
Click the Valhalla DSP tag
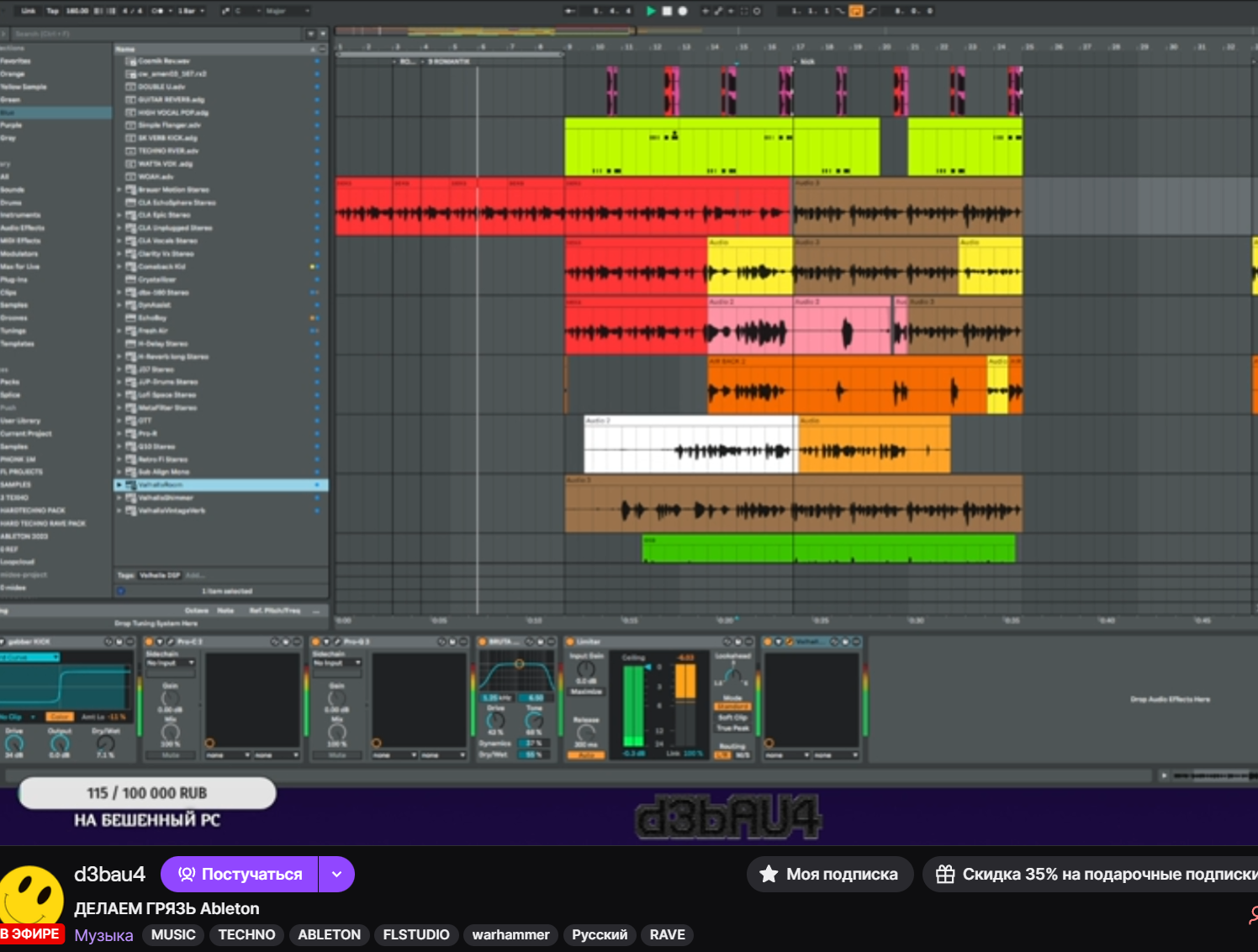[160, 575]
